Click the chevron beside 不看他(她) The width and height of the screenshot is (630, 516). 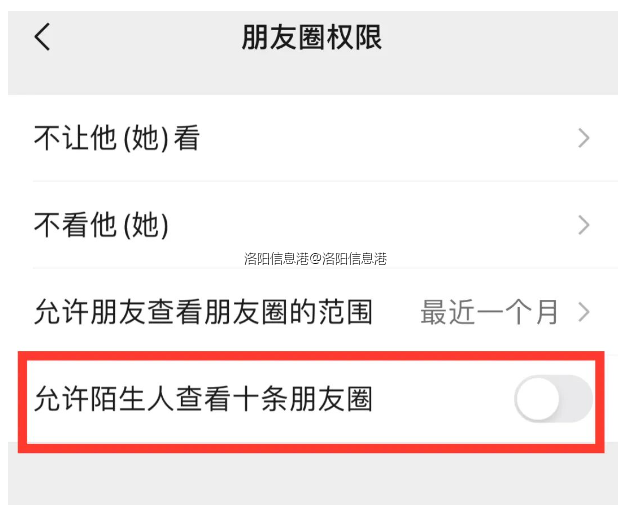[584, 225]
